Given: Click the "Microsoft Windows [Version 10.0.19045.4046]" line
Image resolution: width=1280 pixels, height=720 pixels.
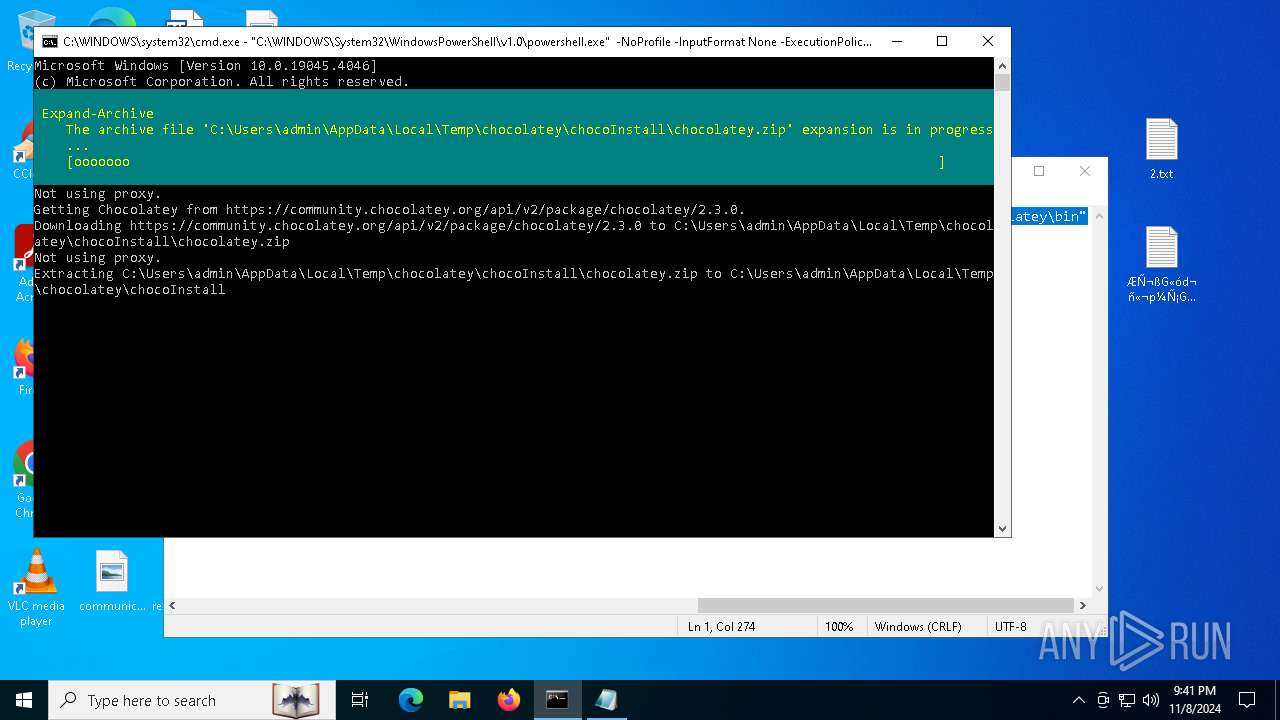Looking at the screenshot, I should coord(206,66).
